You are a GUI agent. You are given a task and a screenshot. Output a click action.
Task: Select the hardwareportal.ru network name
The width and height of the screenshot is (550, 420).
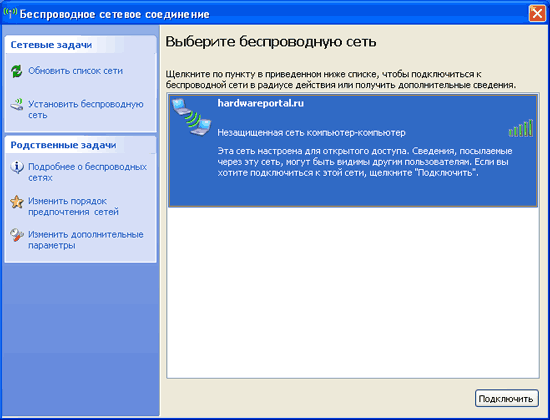click(261, 103)
